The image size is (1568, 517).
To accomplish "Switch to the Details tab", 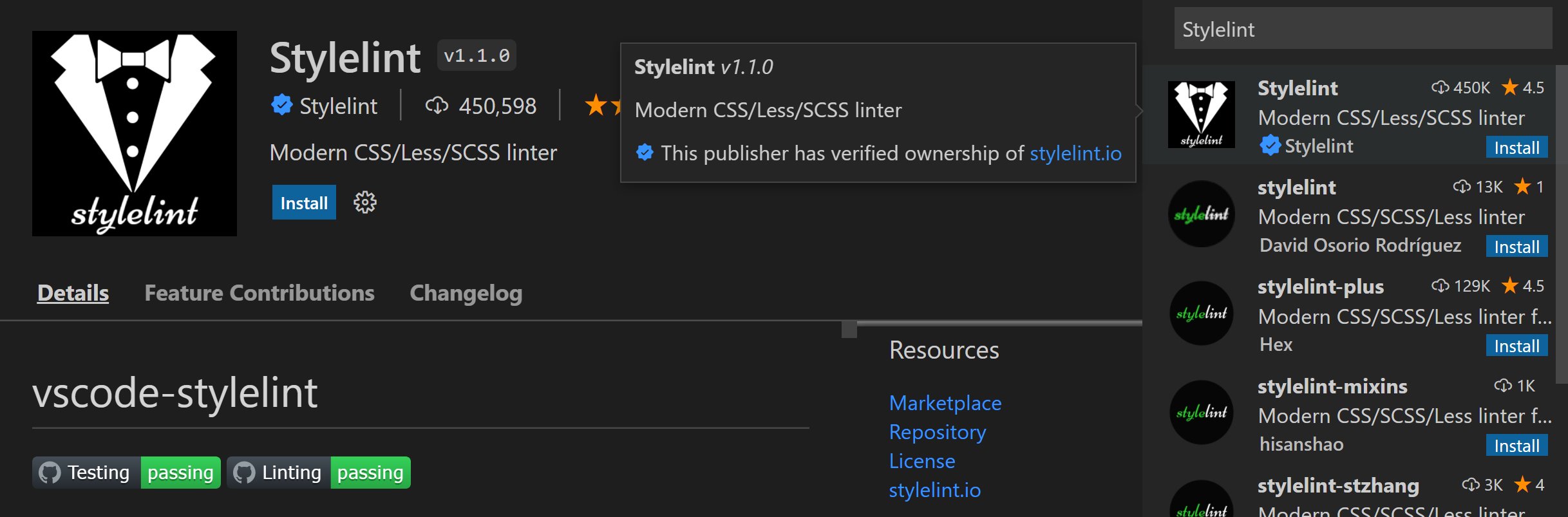I will pyautogui.click(x=73, y=293).
